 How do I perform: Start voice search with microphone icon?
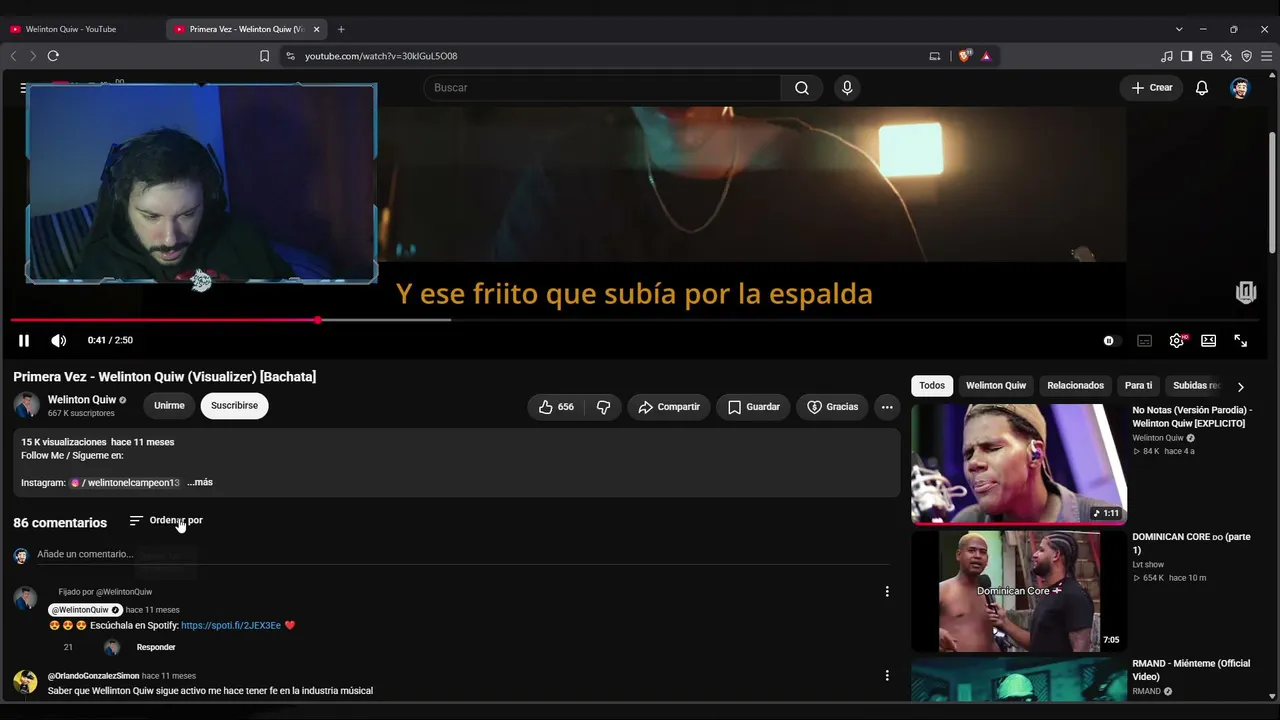click(x=847, y=88)
